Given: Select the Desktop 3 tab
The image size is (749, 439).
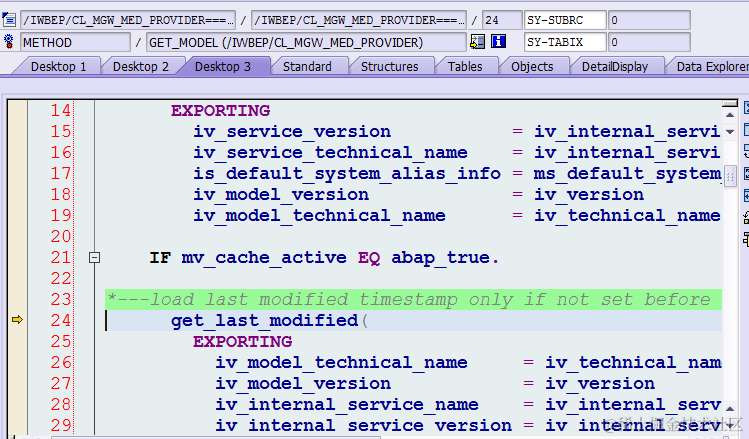Looking at the screenshot, I should [223, 66].
